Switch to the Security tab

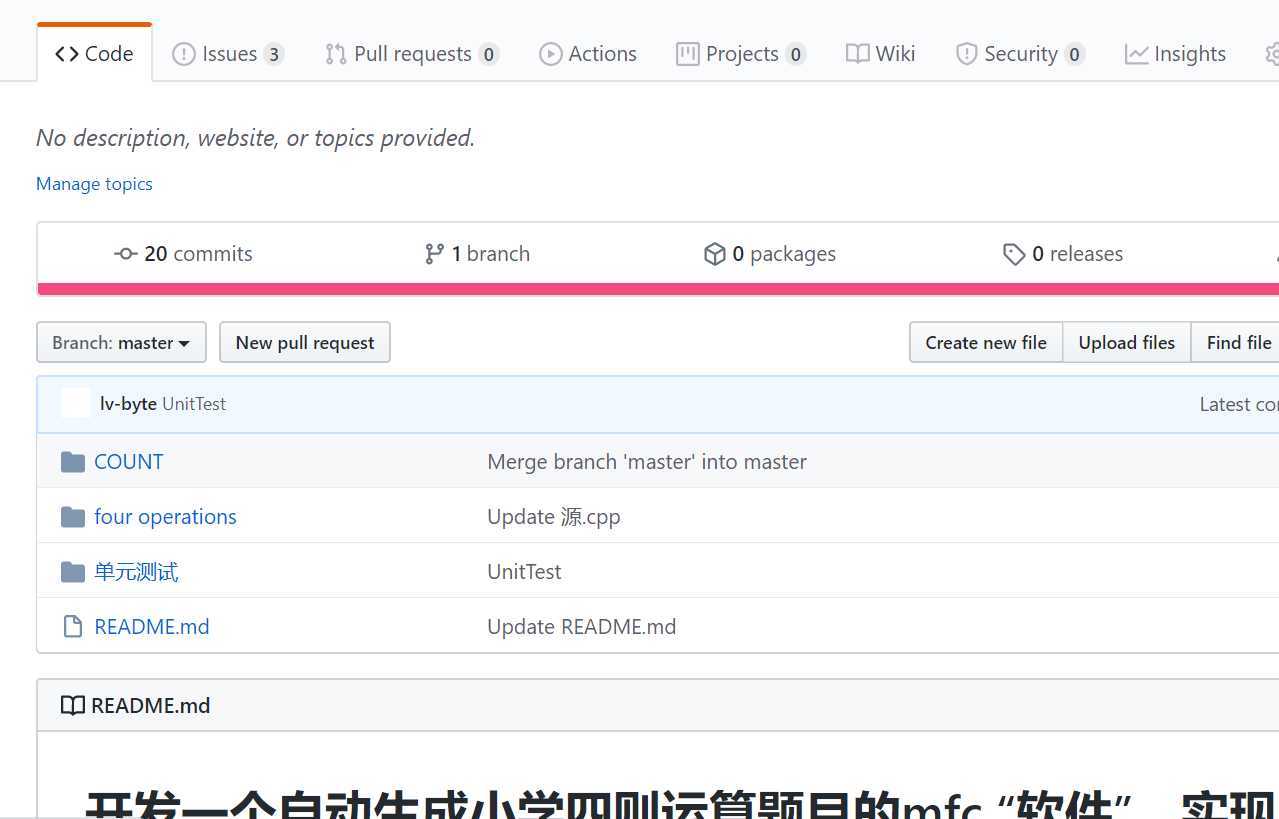click(1020, 54)
